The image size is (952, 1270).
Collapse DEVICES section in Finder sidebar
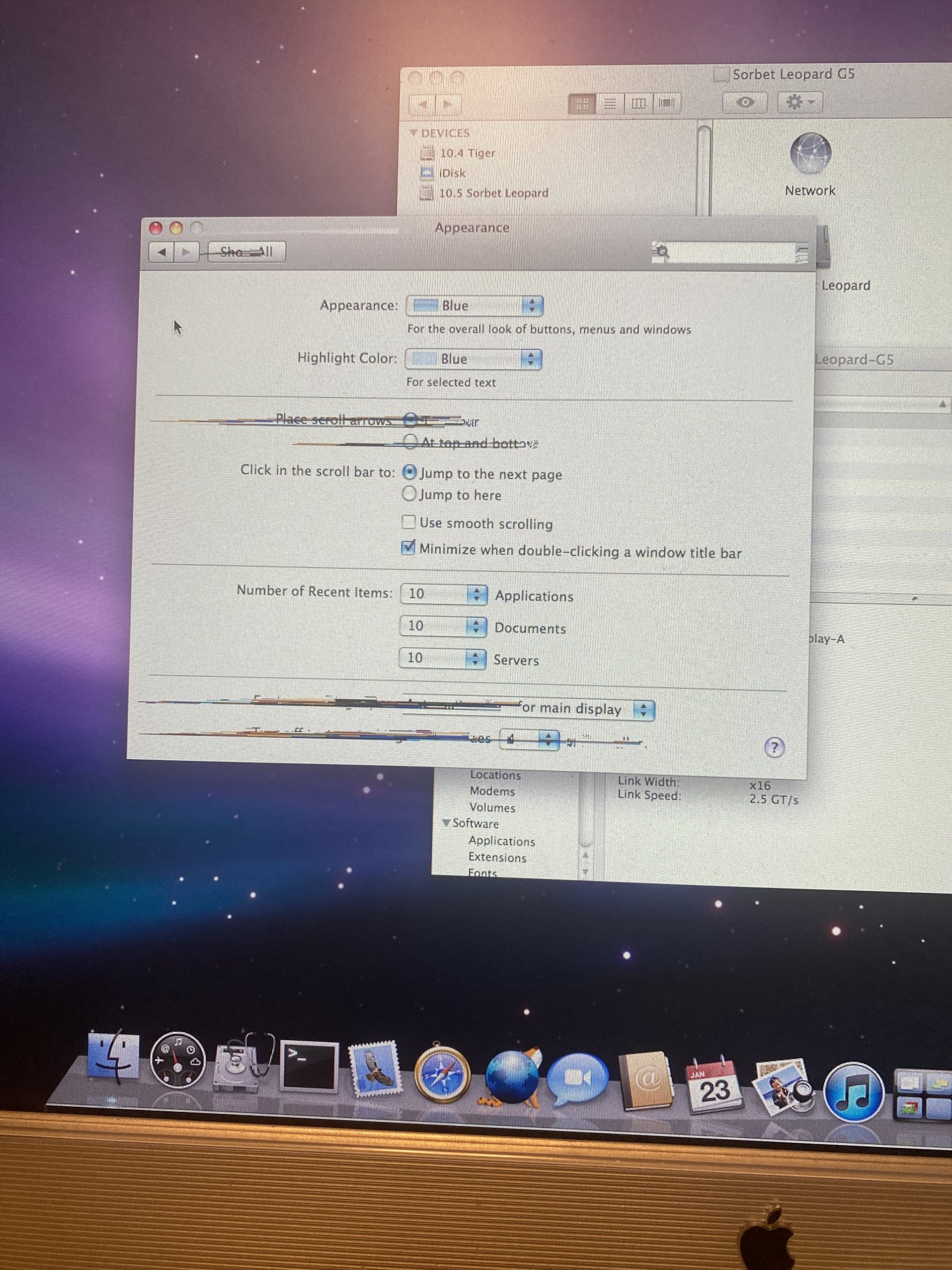point(414,133)
